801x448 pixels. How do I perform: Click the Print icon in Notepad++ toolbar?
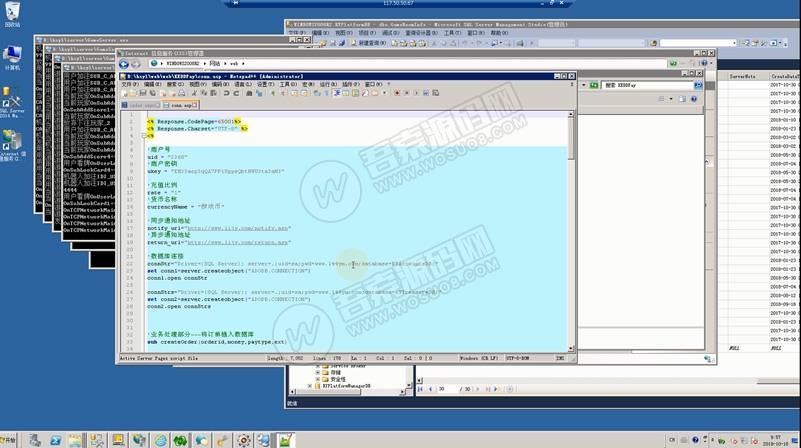pos(181,93)
